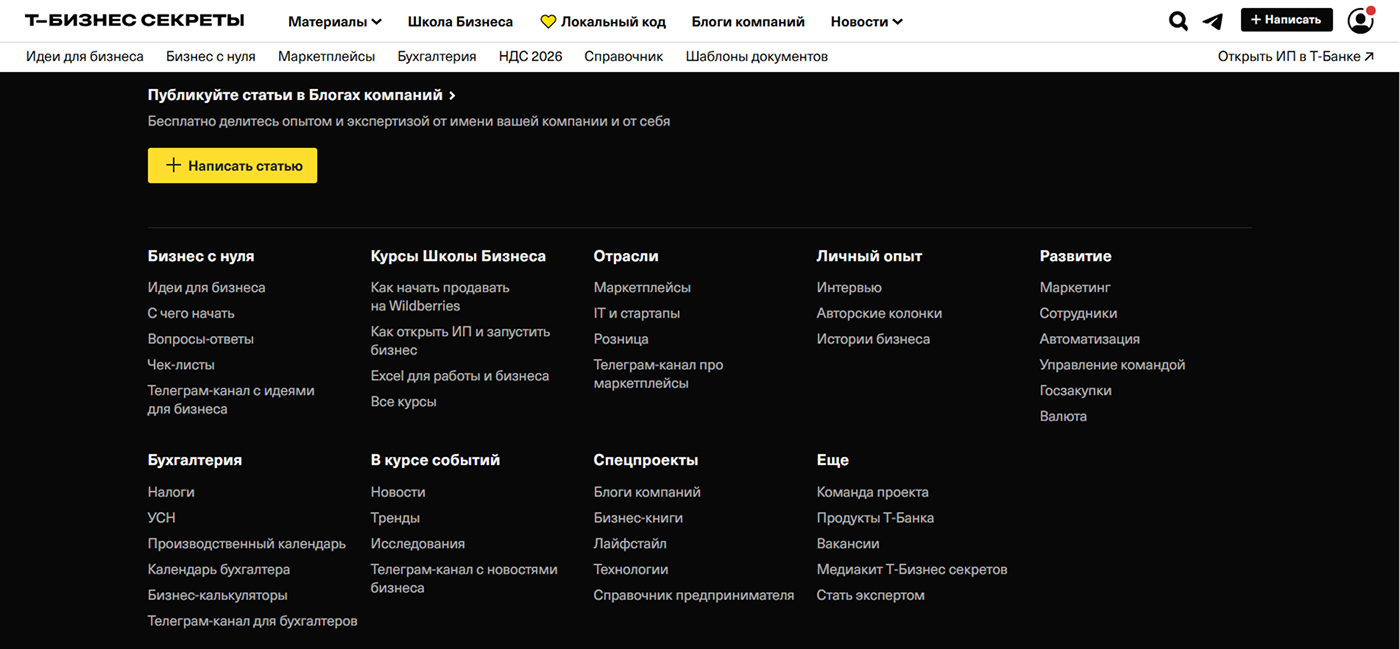Open the Маркетинг link under Развитие

coord(1075,287)
